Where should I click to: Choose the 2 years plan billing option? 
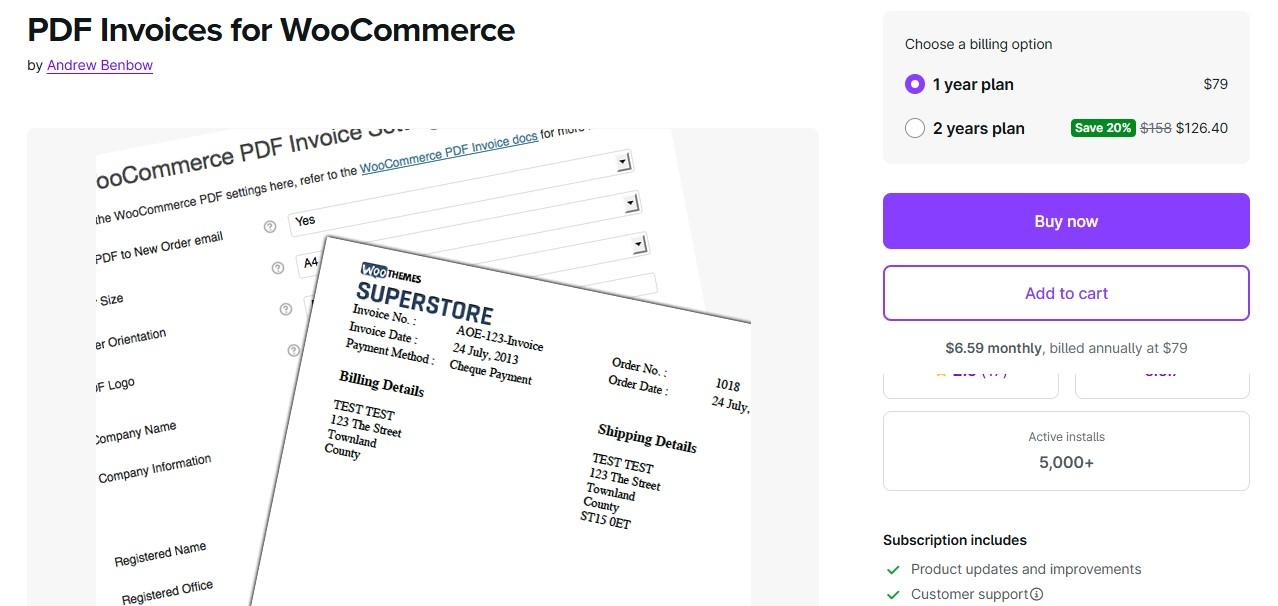914,128
